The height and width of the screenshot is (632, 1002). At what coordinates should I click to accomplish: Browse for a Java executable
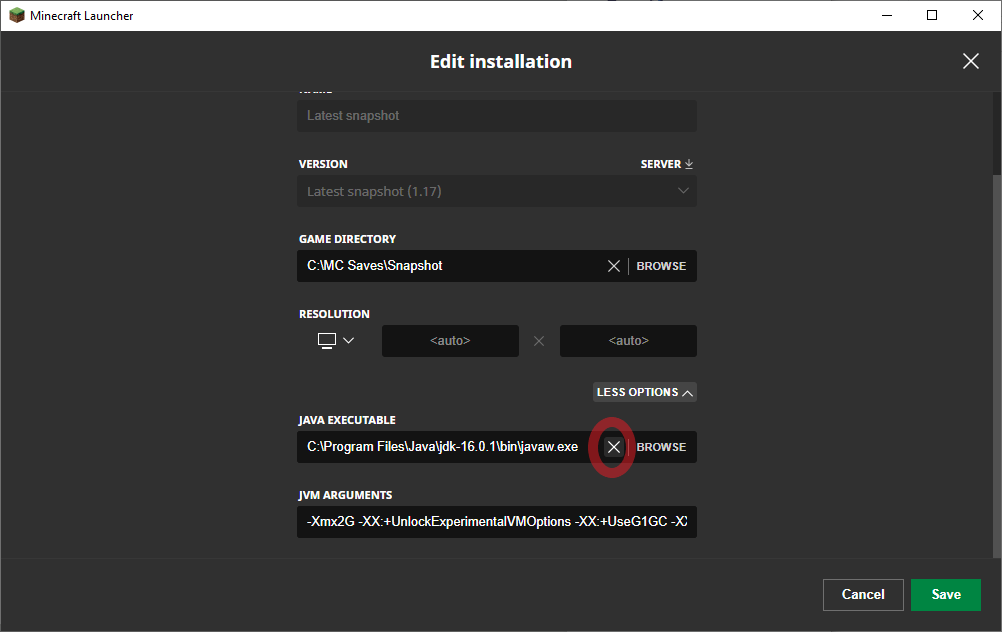661,447
